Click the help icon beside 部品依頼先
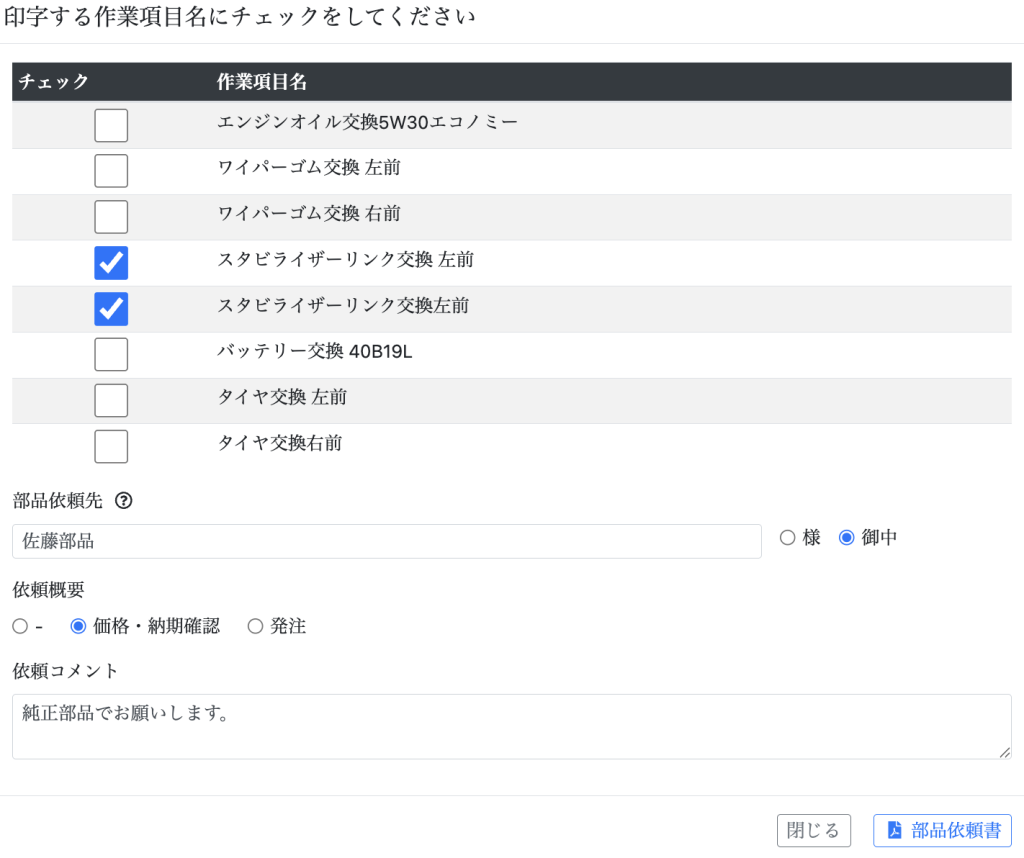Viewport: 1024px width, 858px height. click(x=124, y=501)
